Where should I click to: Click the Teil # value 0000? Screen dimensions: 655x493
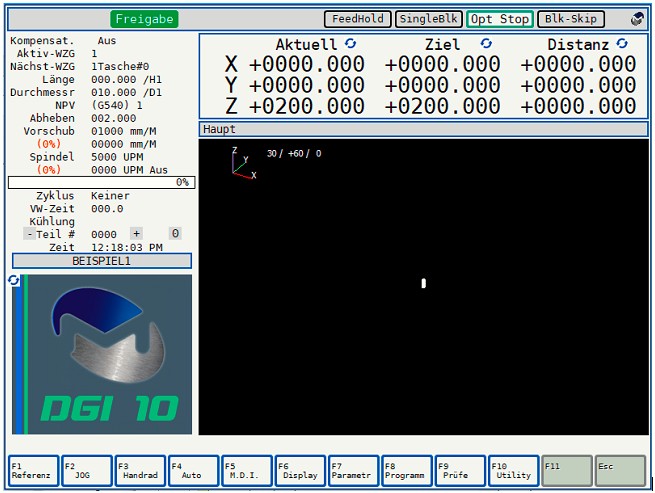pos(104,234)
